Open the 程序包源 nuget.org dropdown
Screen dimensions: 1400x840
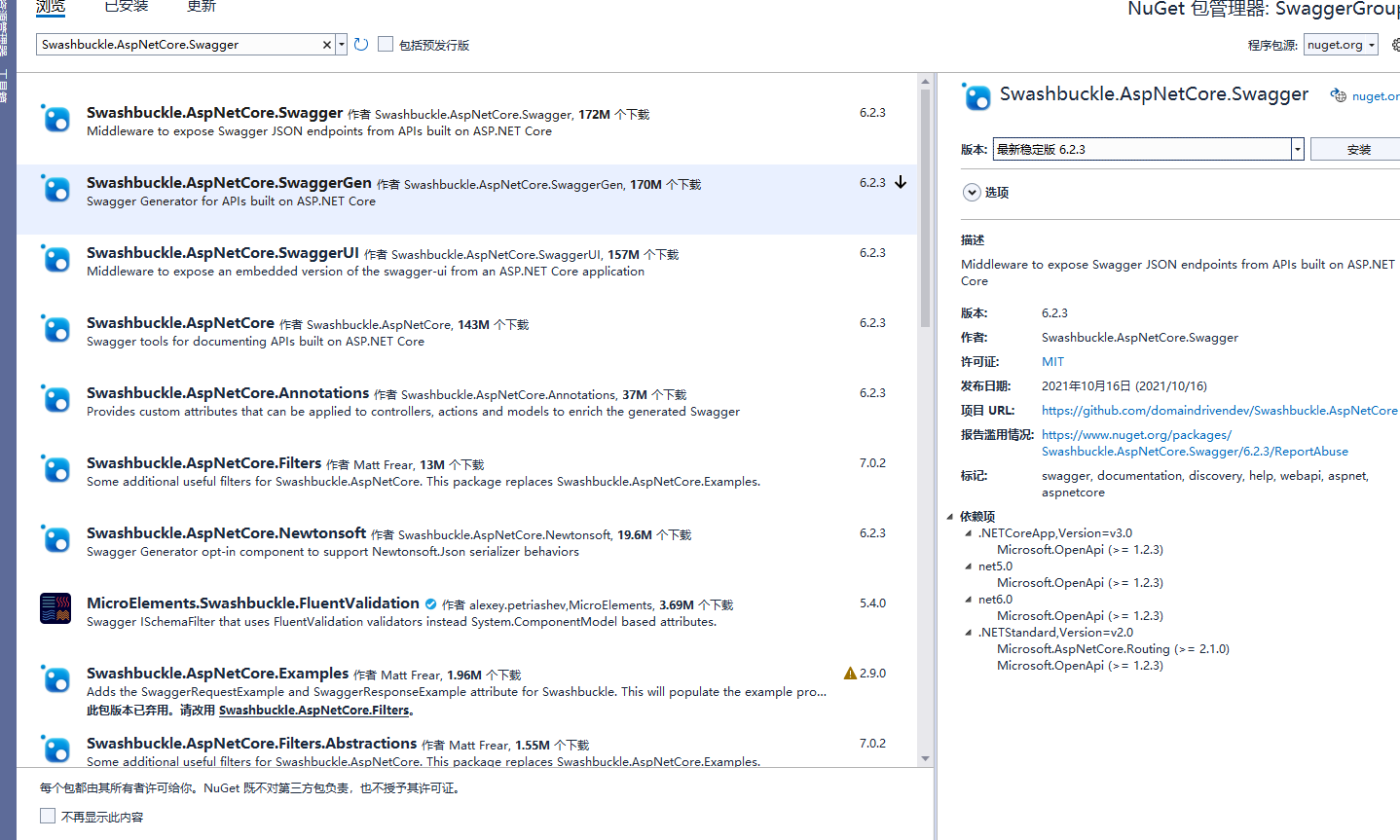pyautogui.click(x=1367, y=44)
